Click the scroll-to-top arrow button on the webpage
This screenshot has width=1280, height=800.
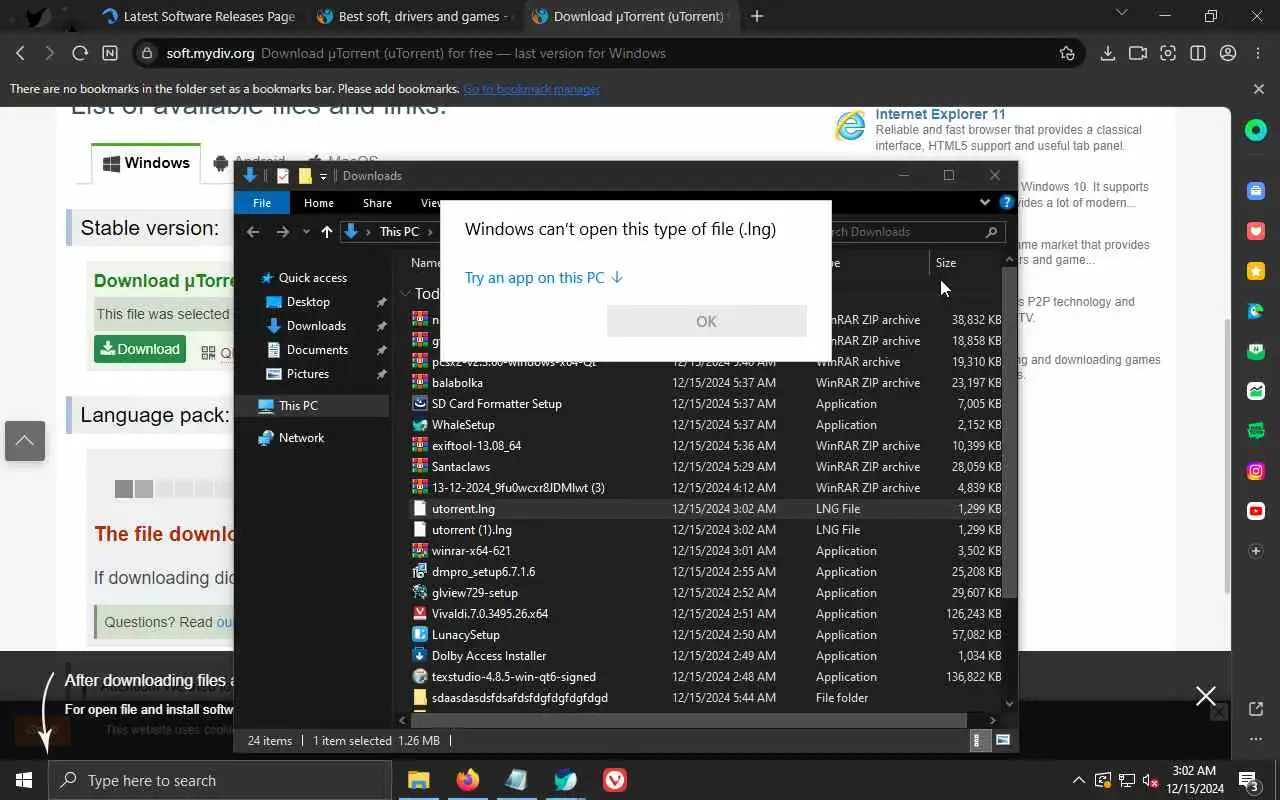coord(24,440)
